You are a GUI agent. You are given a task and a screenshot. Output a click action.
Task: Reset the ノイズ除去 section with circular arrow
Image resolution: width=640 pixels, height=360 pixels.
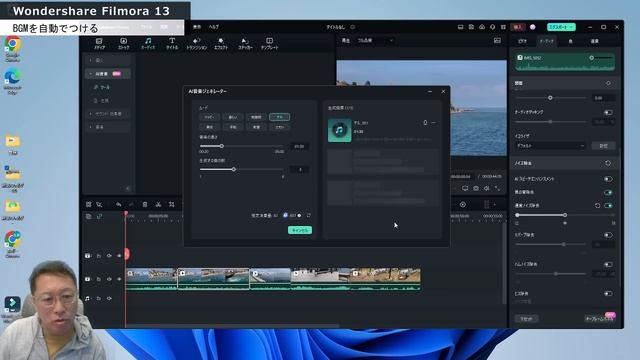coord(608,163)
